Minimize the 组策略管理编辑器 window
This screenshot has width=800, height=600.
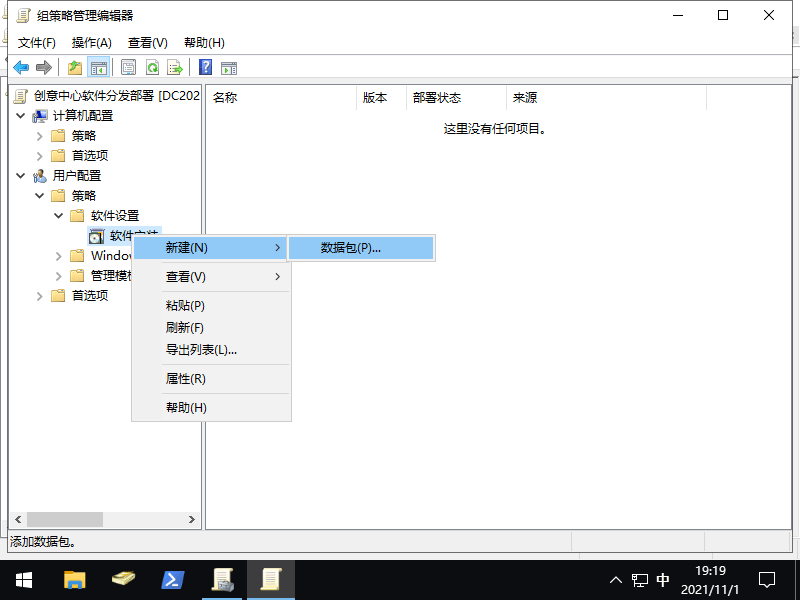[x=678, y=15]
